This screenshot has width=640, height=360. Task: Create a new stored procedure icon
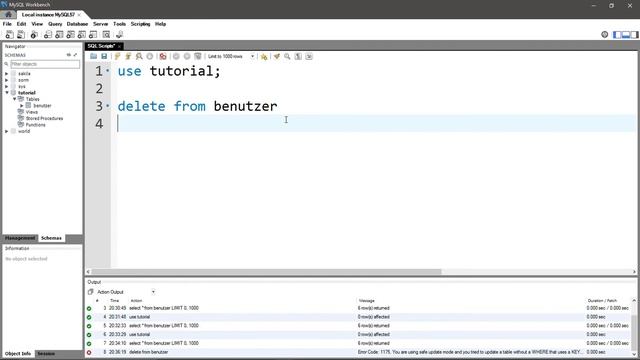82,35
